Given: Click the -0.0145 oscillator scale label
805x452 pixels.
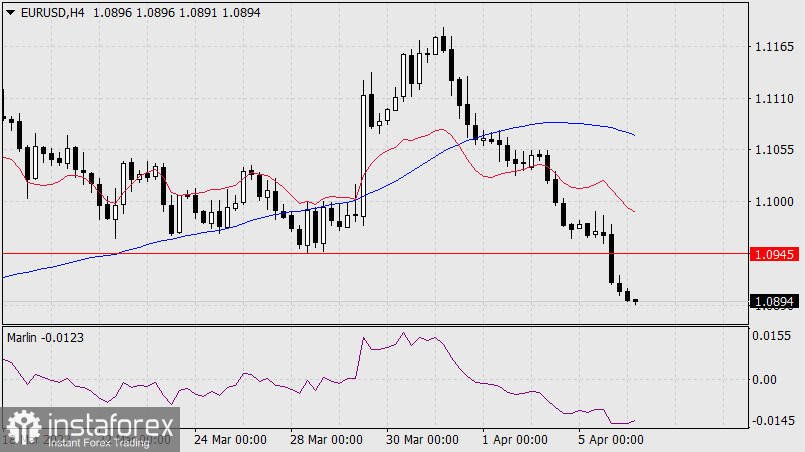Looking at the screenshot, I should point(774,420).
